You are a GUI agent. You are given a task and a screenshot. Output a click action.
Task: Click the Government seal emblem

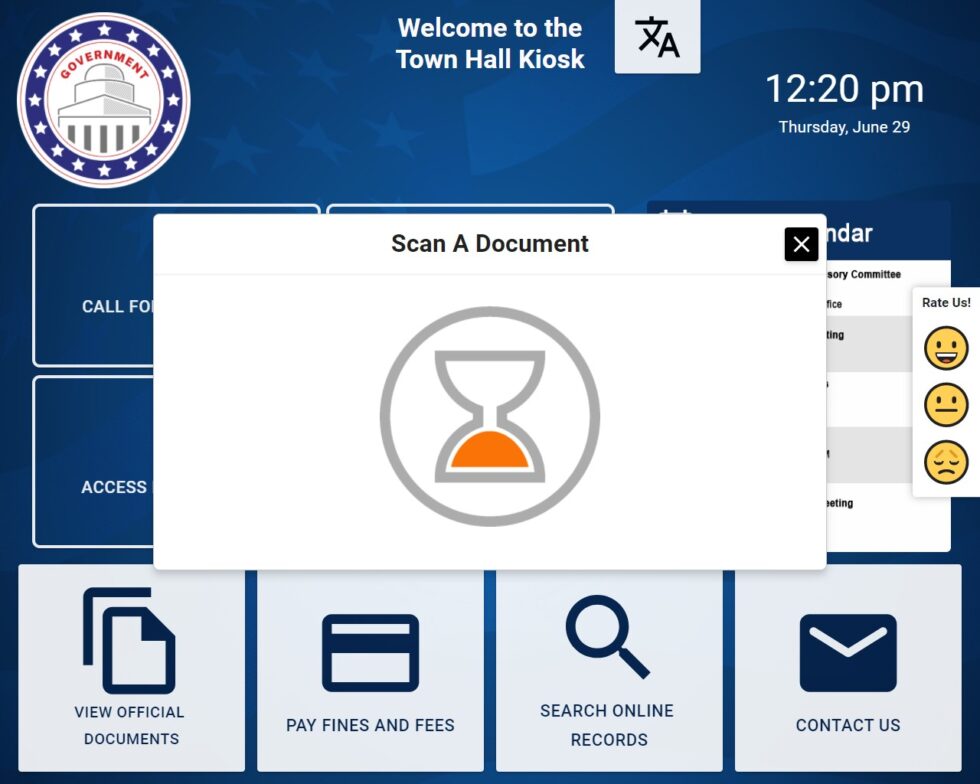coord(105,97)
